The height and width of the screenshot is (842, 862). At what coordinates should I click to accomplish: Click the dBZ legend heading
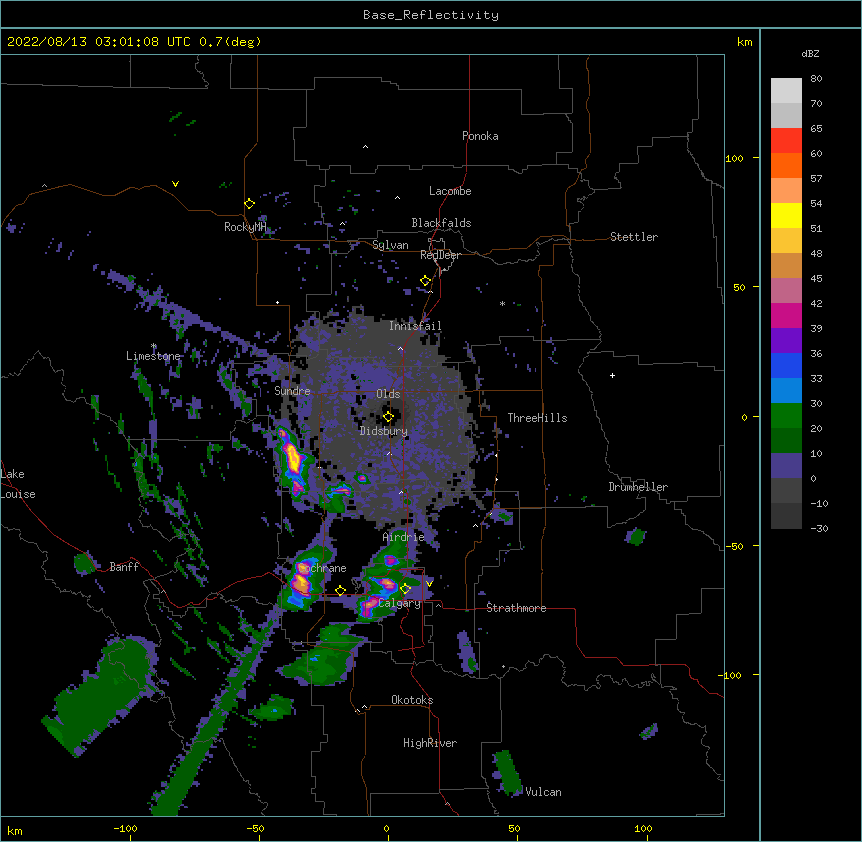(810, 54)
